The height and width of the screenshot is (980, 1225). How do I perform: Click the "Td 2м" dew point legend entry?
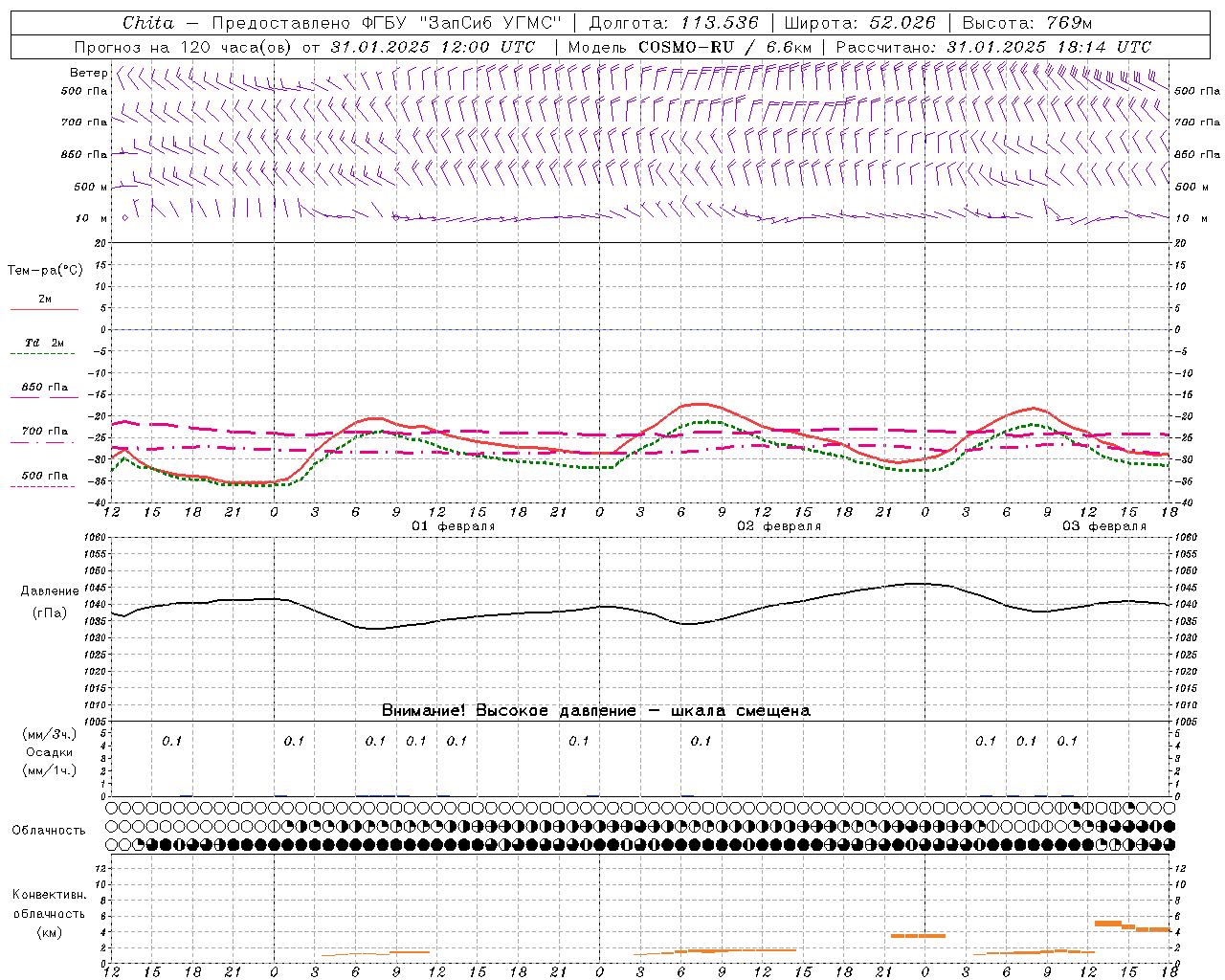click(45, 342)
